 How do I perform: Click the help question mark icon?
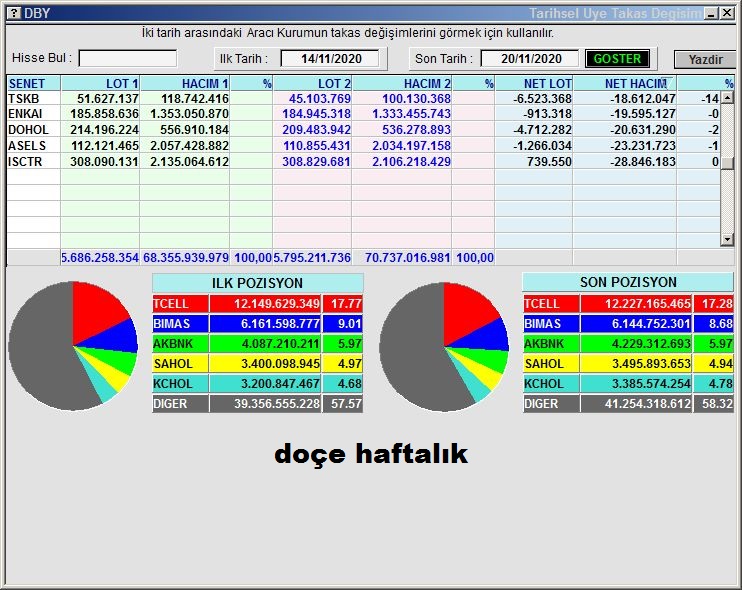coord(14,13)
